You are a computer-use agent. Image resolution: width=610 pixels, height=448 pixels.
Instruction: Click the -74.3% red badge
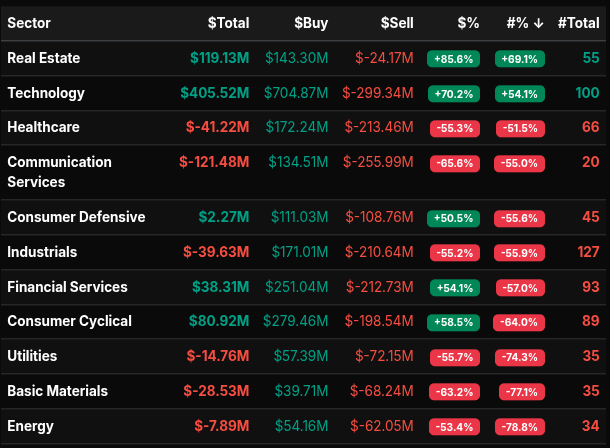tap(520, 357)
